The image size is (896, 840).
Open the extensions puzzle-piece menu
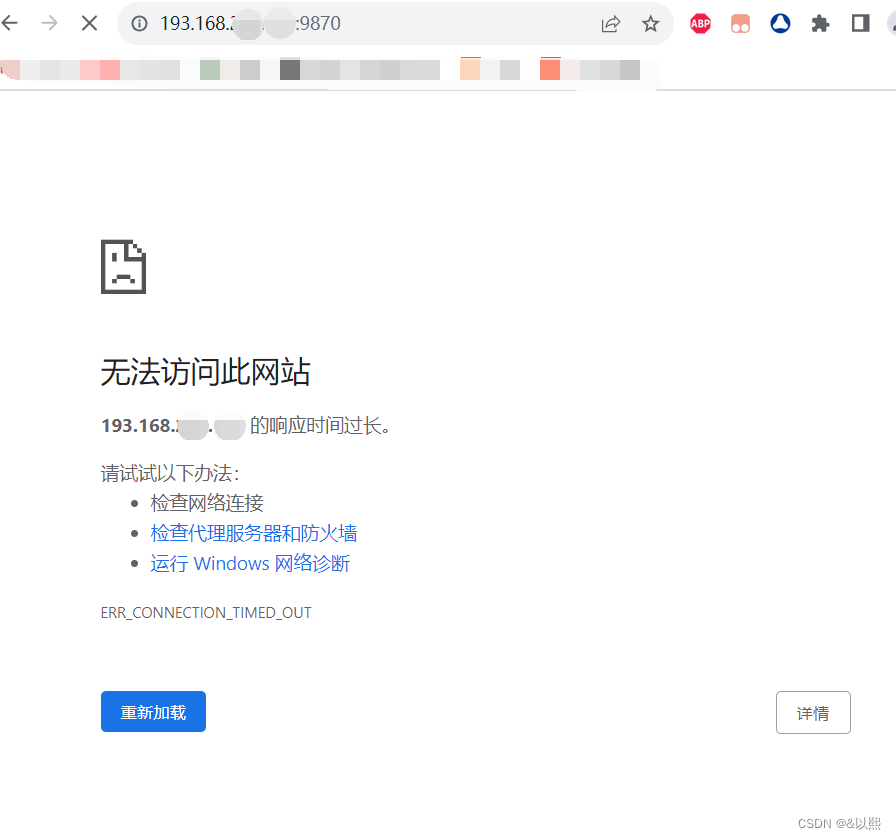tap(820, 23)
